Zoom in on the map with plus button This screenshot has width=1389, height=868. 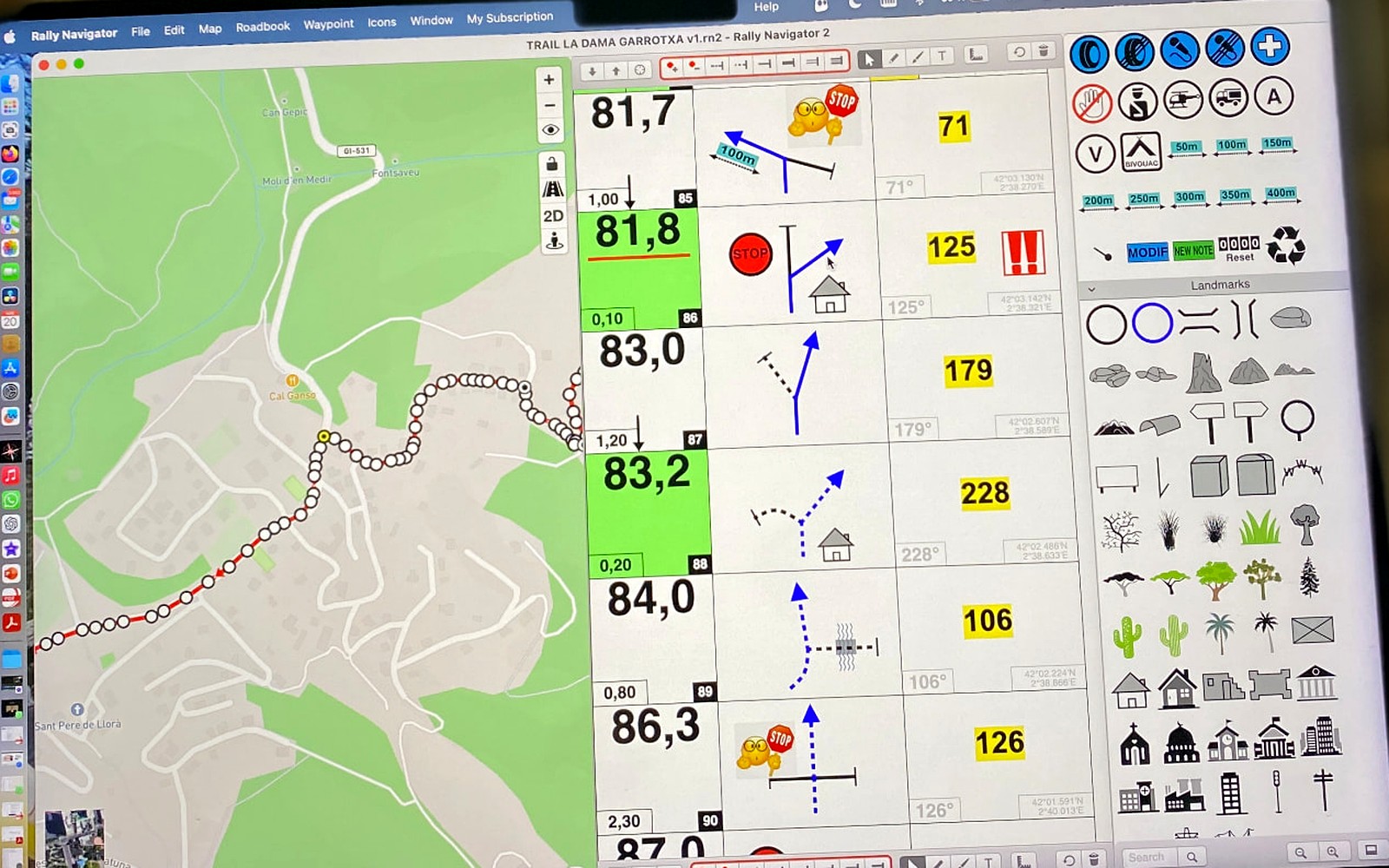click(x=549, y=80)
